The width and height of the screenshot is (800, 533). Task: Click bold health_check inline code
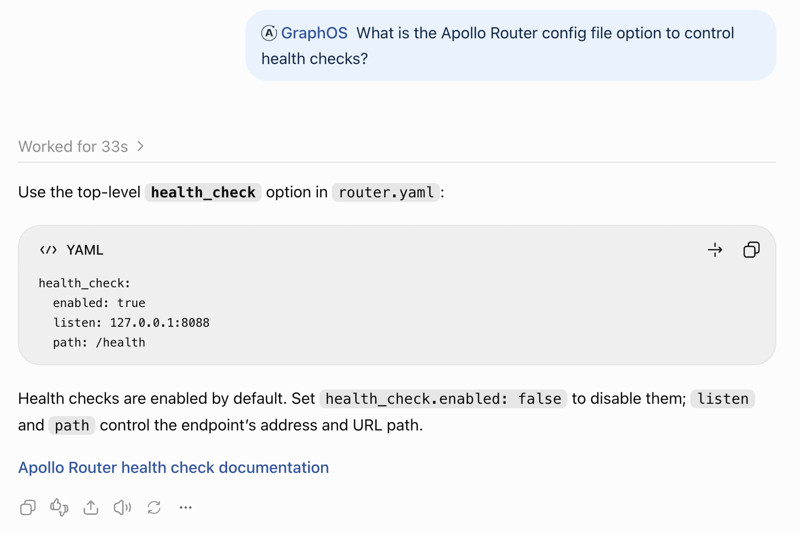[x=203, y=192]
